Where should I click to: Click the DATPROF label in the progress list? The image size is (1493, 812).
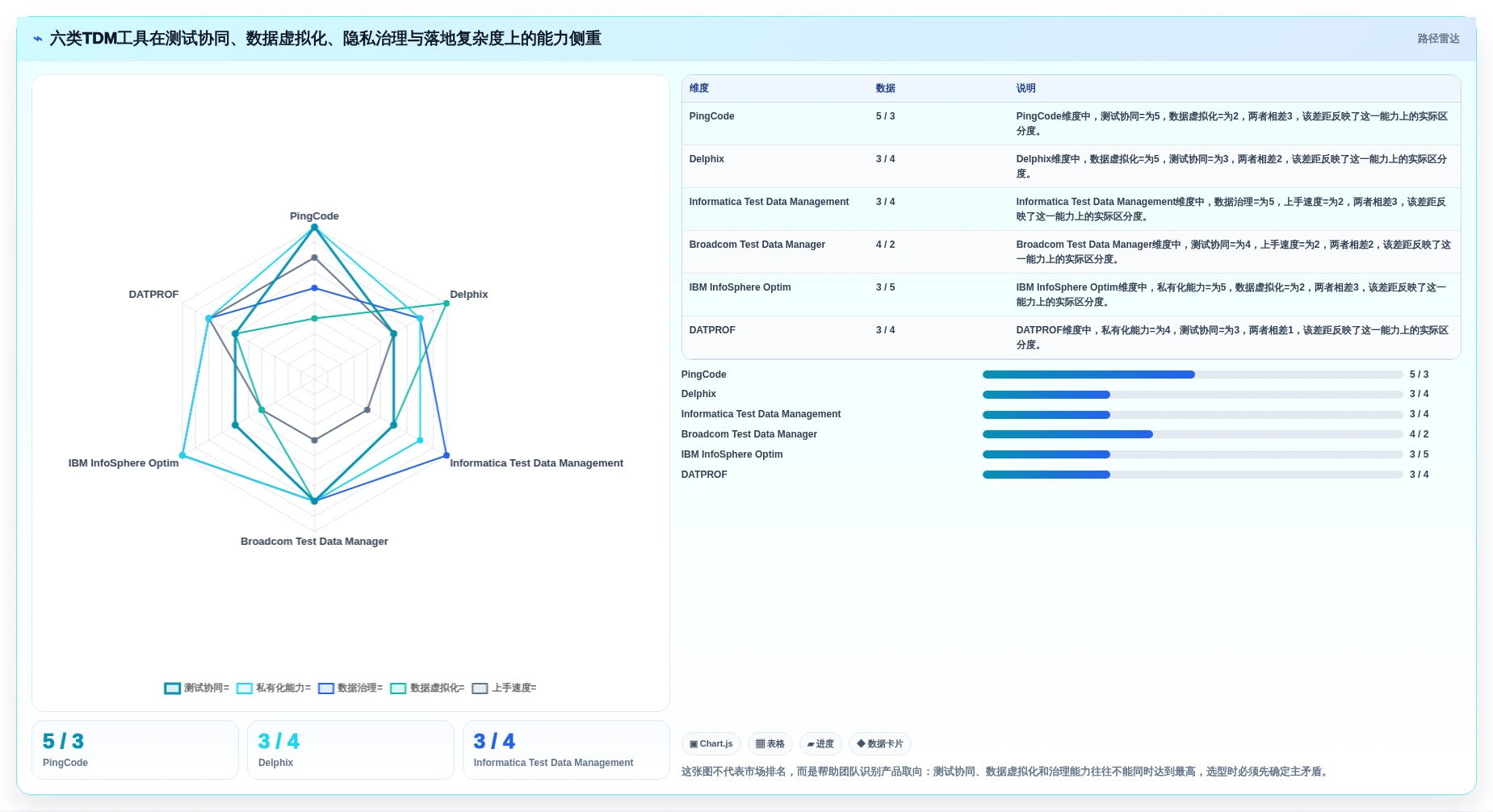pos(704,475)
